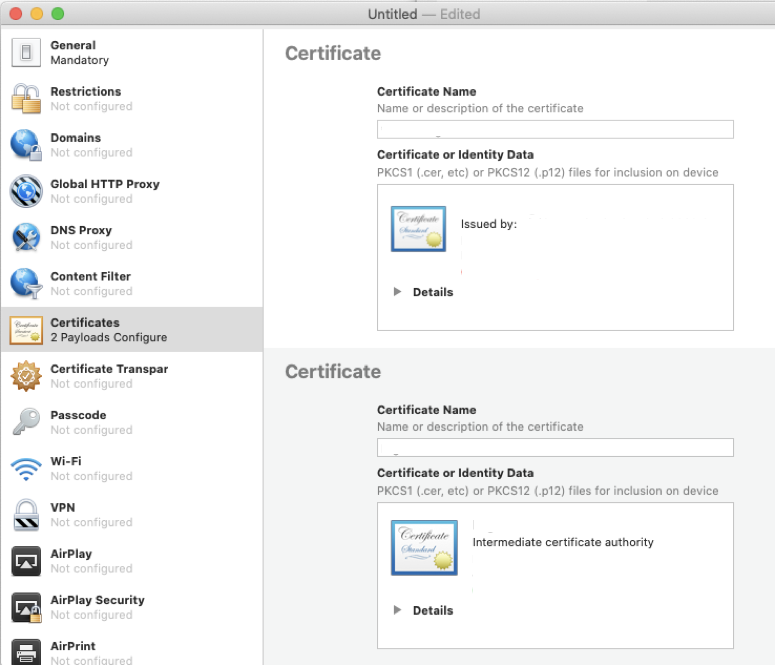Close the Untitled window with red button
The width and height of the screenshot is (775, 665).
[16, 14]
